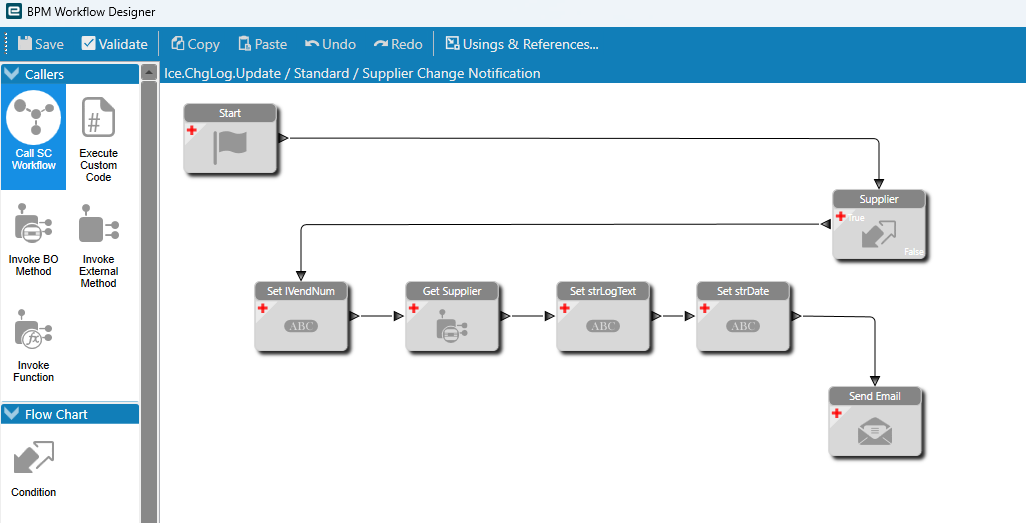1026x523 pixels.
Task: Click red cross on Get Supplier node
Action: point(414,308)
